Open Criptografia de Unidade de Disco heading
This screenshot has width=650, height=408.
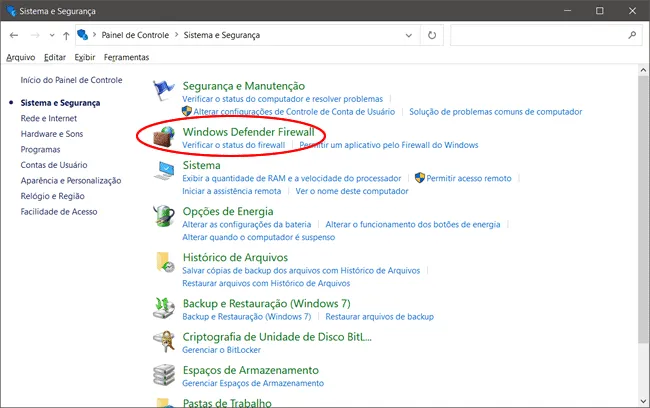(277, 337)
